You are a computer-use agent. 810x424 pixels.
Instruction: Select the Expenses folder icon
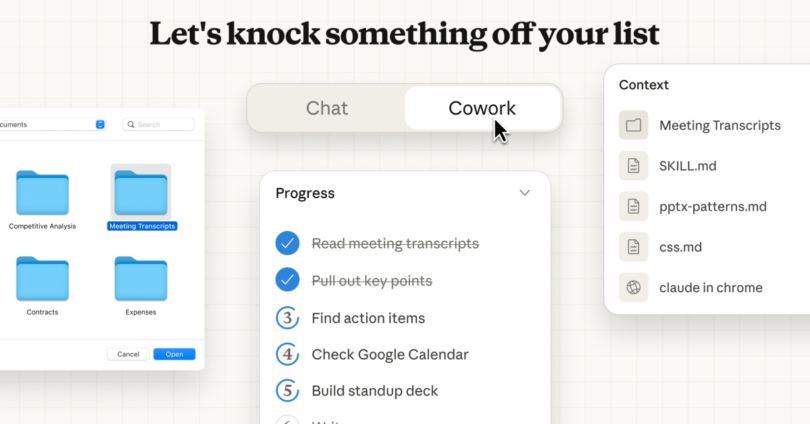click(141, 279)
